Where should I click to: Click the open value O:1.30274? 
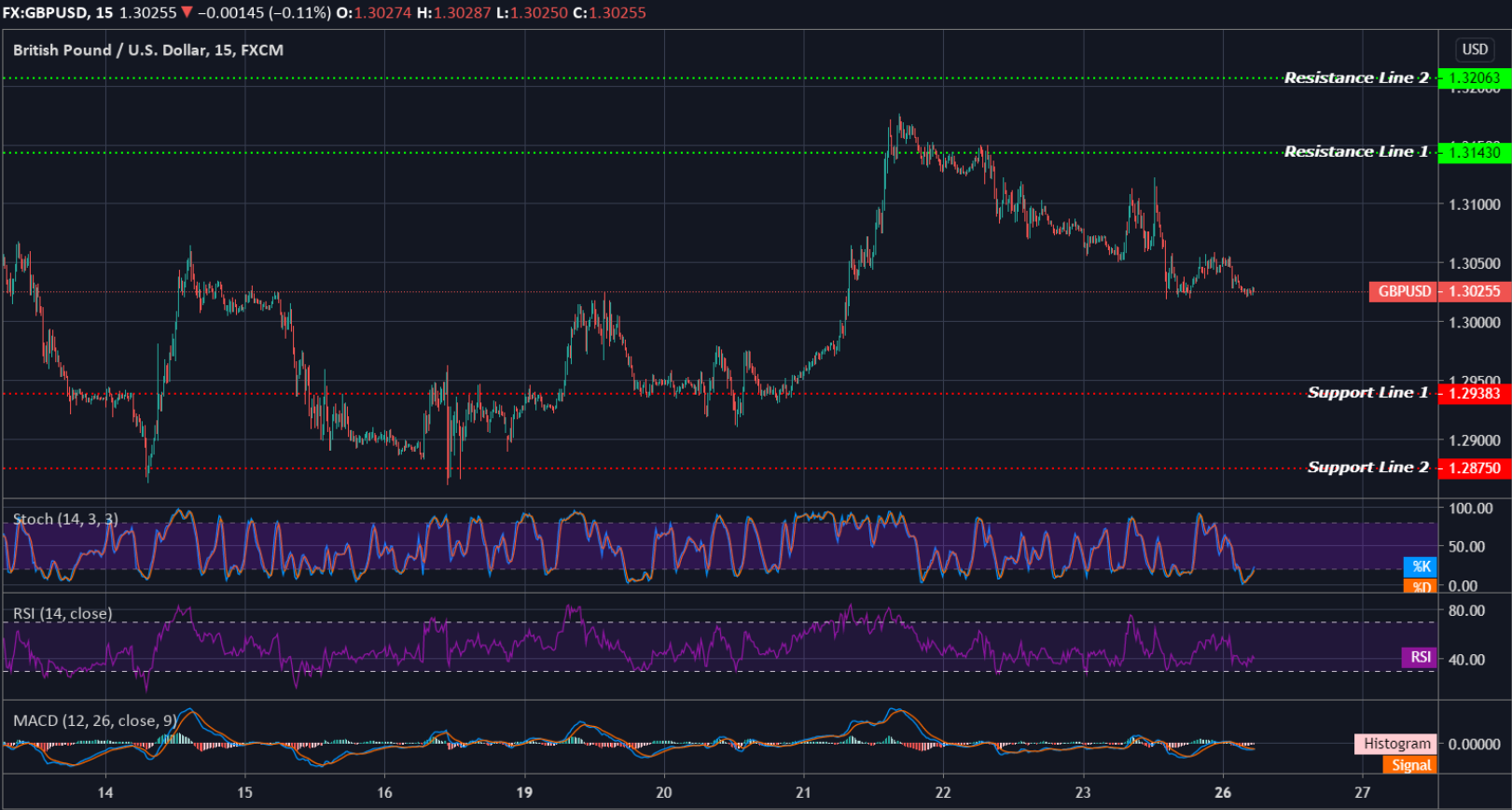point(374,13)
